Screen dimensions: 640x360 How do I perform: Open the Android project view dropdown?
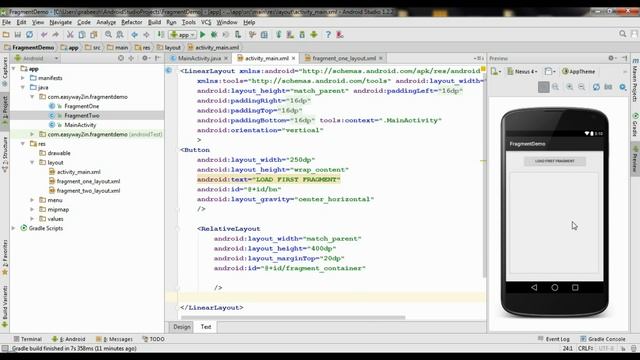point(36,58)
